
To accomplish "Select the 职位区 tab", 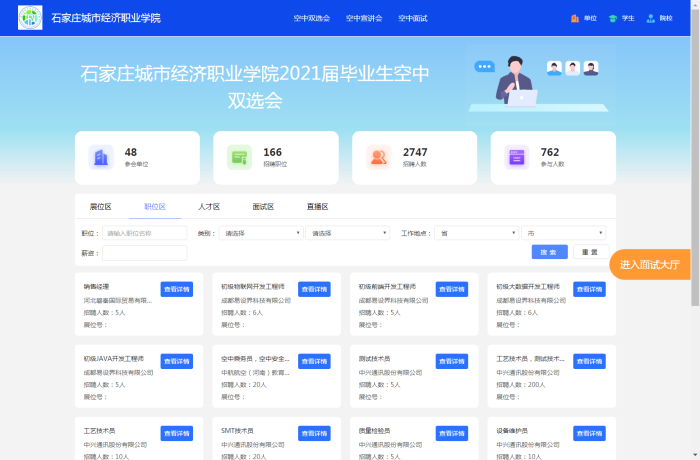I will pyautogui.click(x=155, y=207).
